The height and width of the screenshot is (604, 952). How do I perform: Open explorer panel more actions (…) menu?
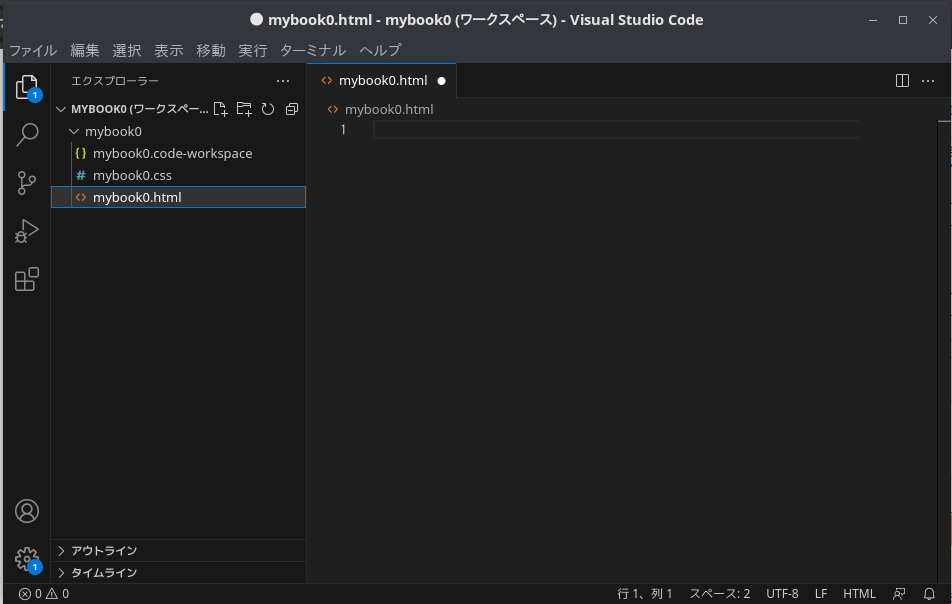[283, 81]
